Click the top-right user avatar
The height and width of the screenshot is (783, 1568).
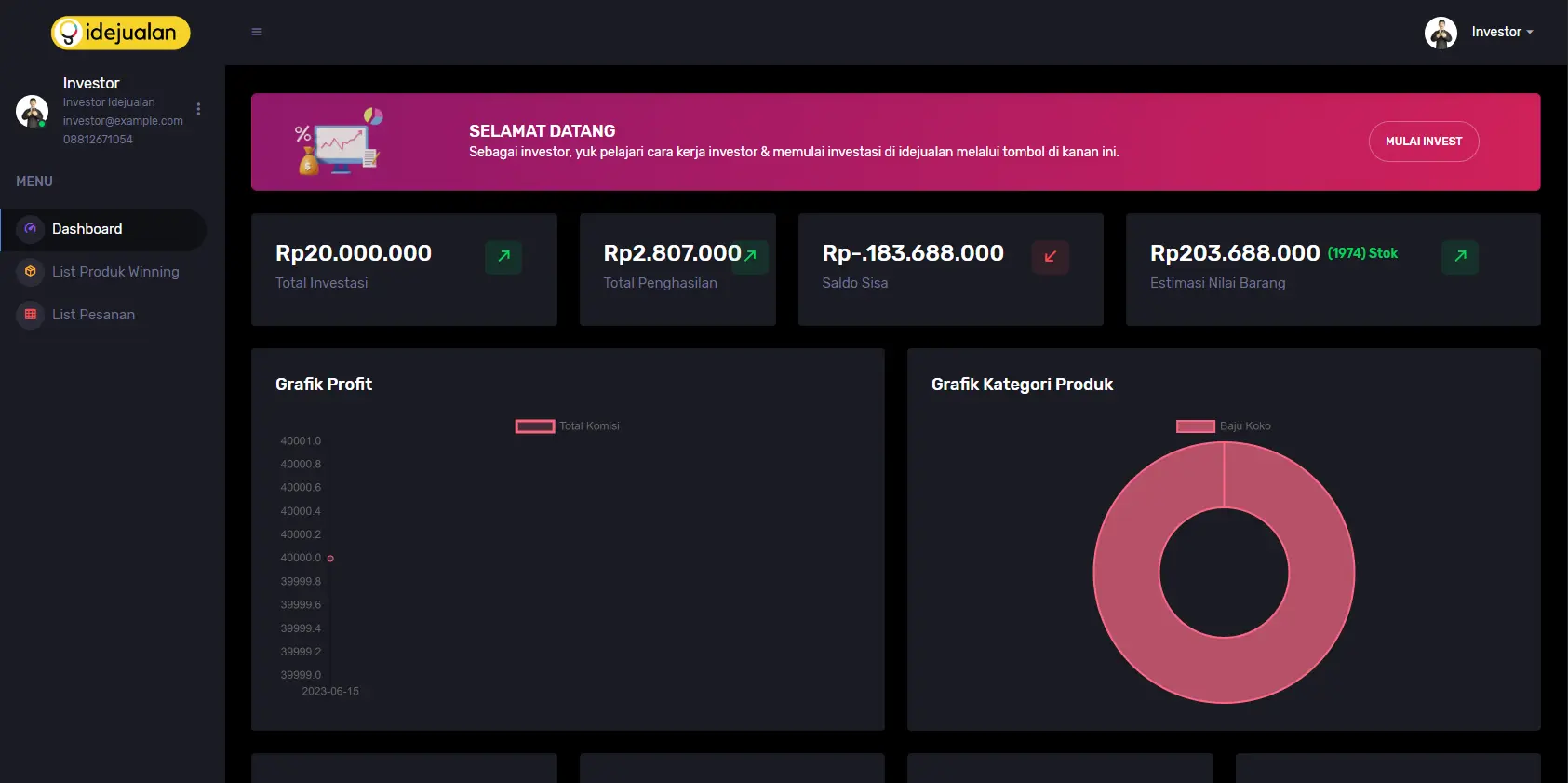click(x=1440, y=33)
